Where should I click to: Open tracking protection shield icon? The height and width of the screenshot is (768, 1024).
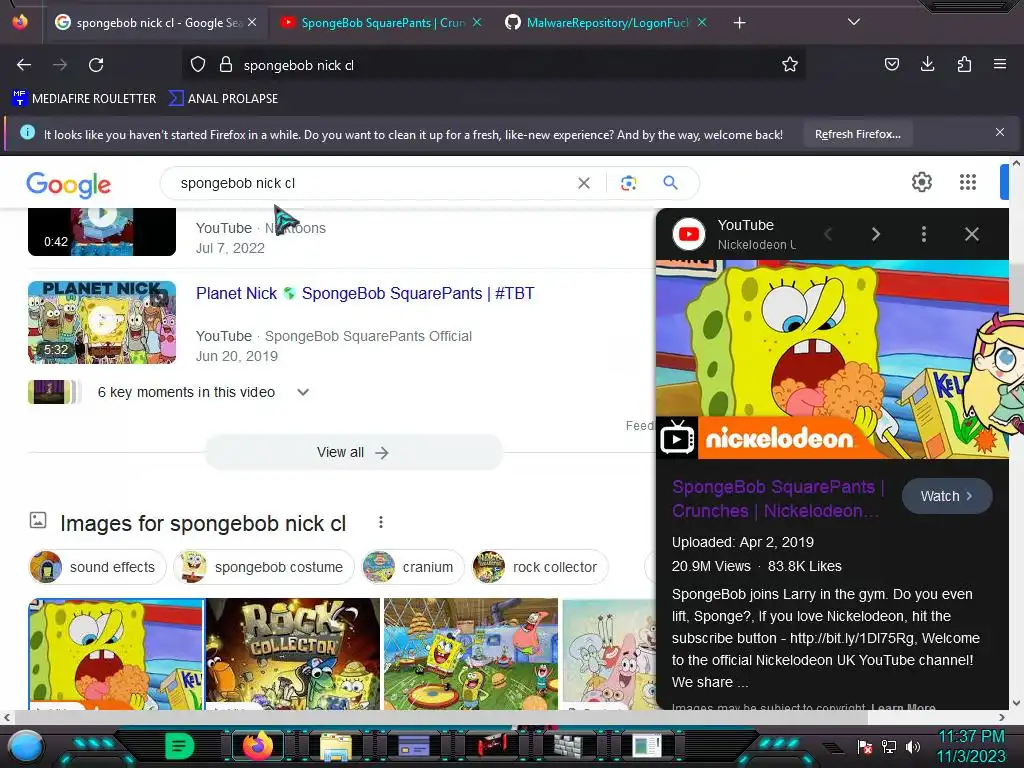tap(198, 65)
